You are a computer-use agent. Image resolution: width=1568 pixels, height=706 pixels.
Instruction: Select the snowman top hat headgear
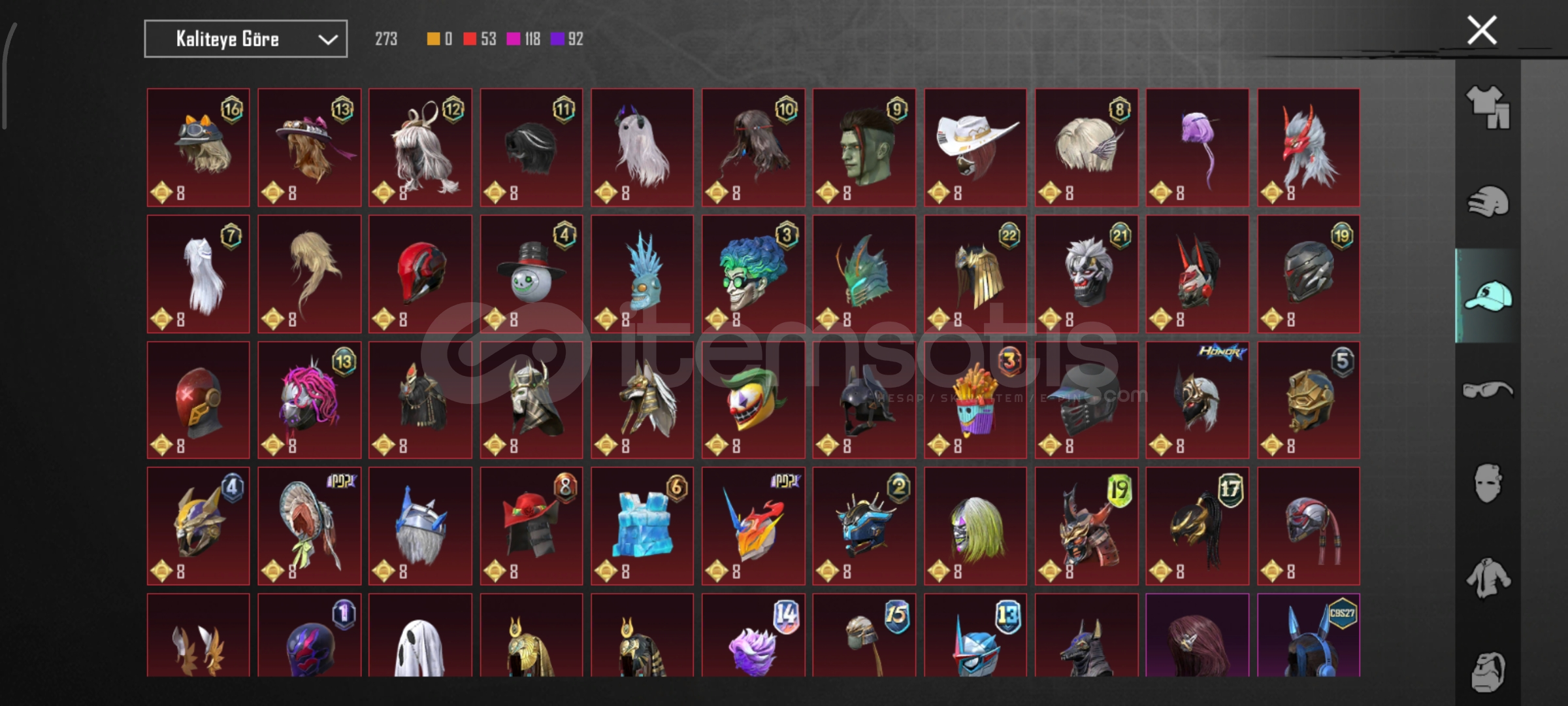tap(532, 274)
